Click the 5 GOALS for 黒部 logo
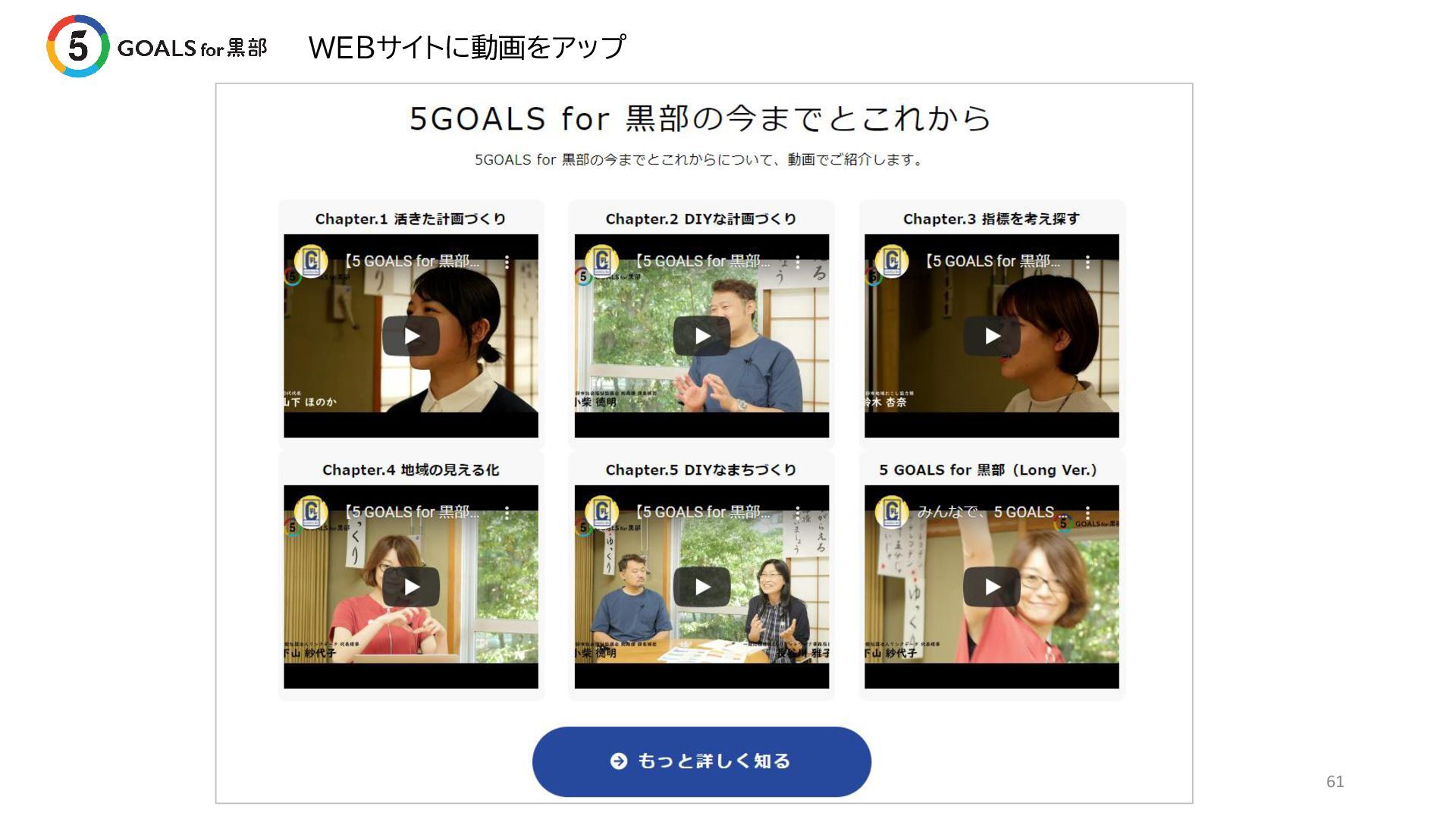 (157, 46)
